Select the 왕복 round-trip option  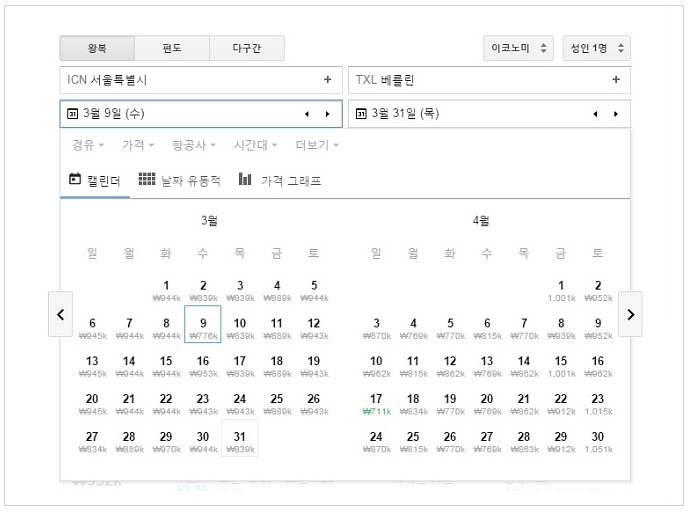click(97, 48)
